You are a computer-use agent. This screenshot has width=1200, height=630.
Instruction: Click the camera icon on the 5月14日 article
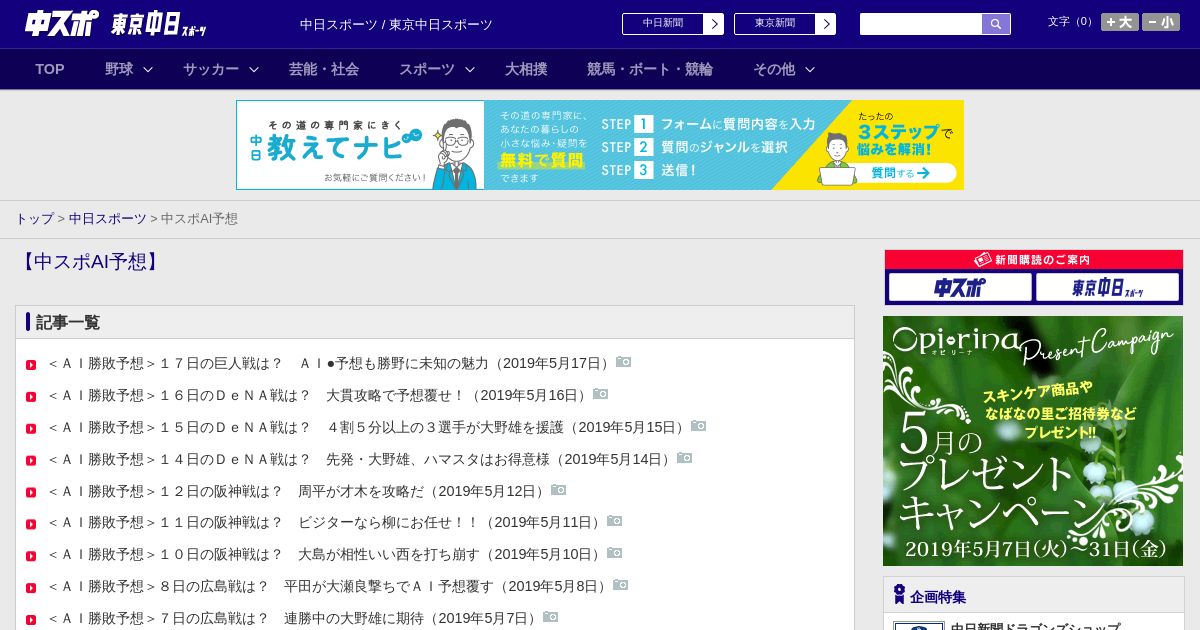click(685, 458)
